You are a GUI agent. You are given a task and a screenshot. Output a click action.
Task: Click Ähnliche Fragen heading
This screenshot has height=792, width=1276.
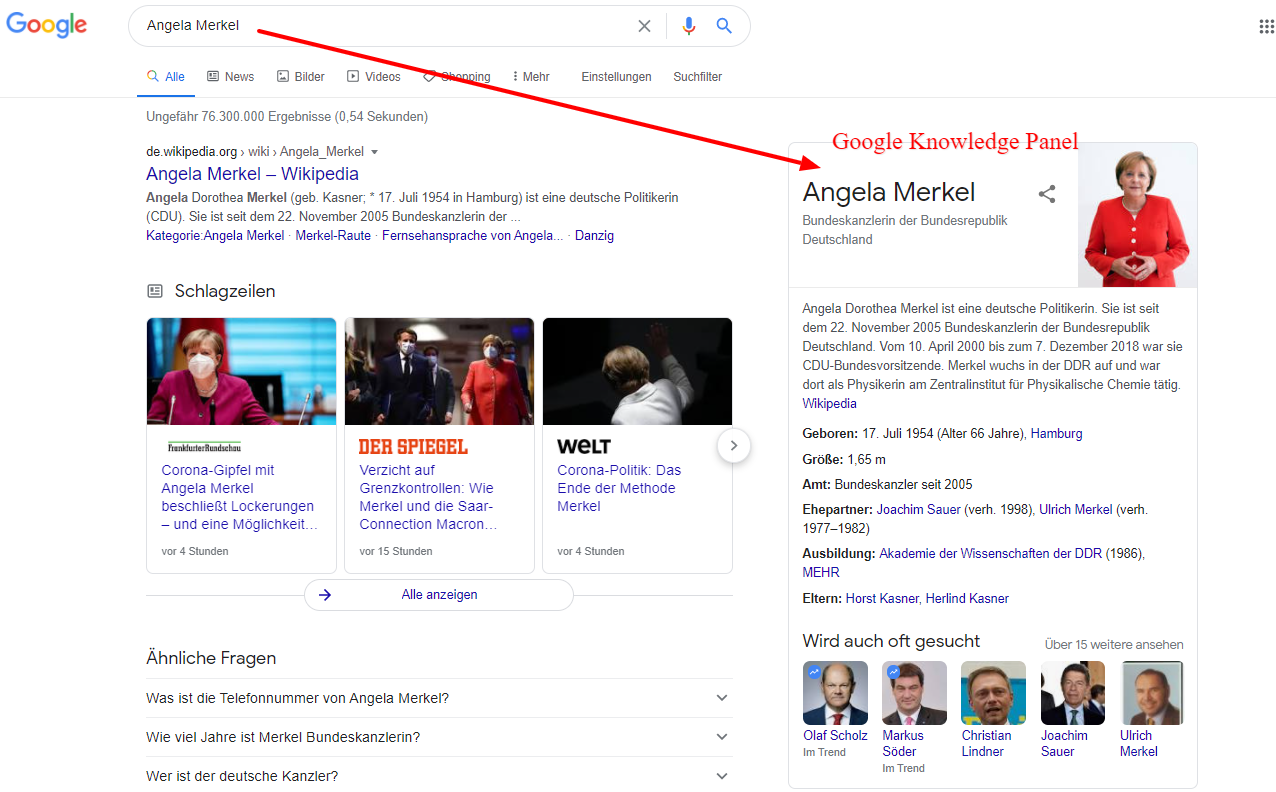(211, 658)
